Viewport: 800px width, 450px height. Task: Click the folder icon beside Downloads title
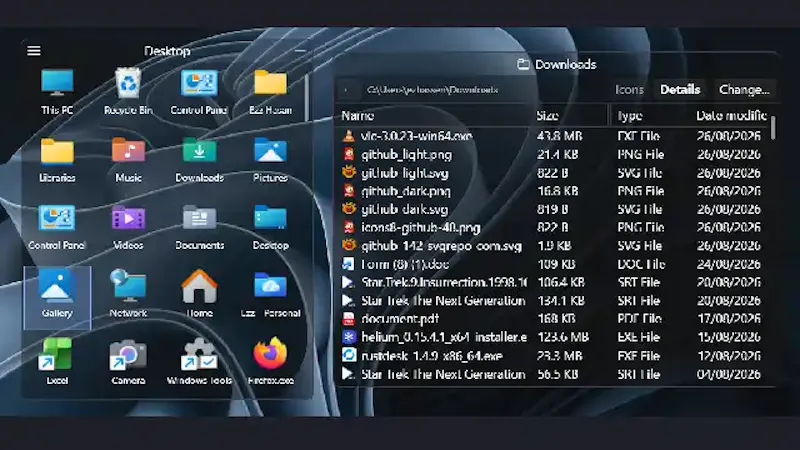(x=523, y=64)
